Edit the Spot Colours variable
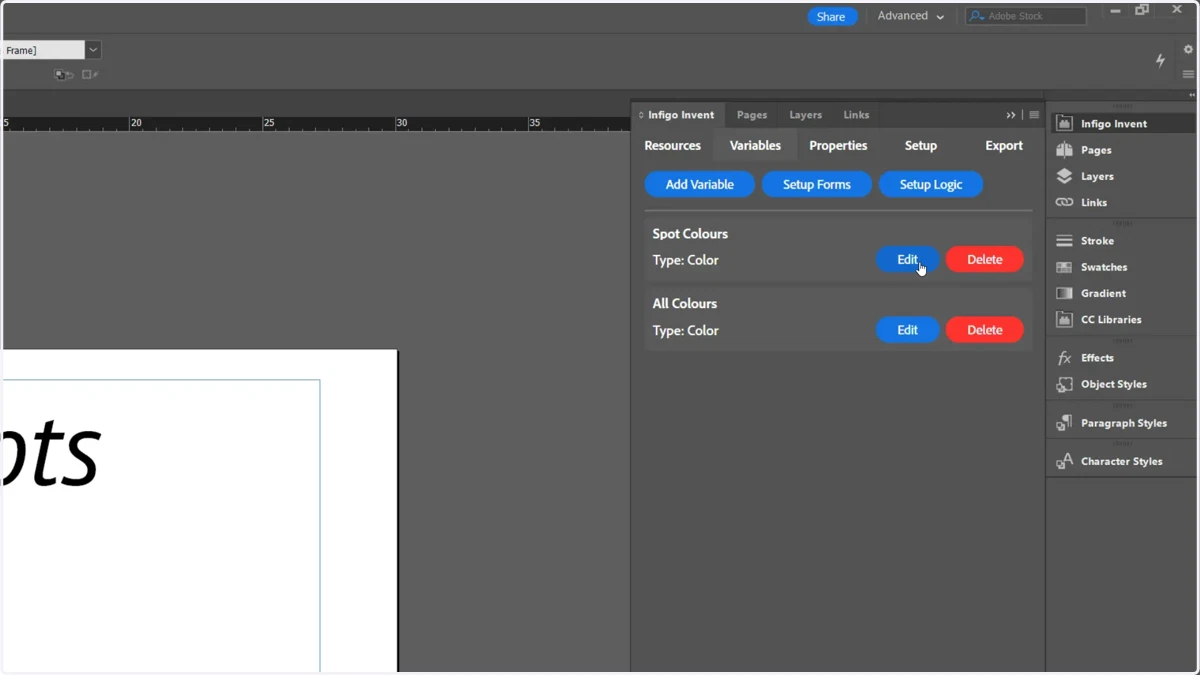This screenshot has height=675, width=1200. 908,260
